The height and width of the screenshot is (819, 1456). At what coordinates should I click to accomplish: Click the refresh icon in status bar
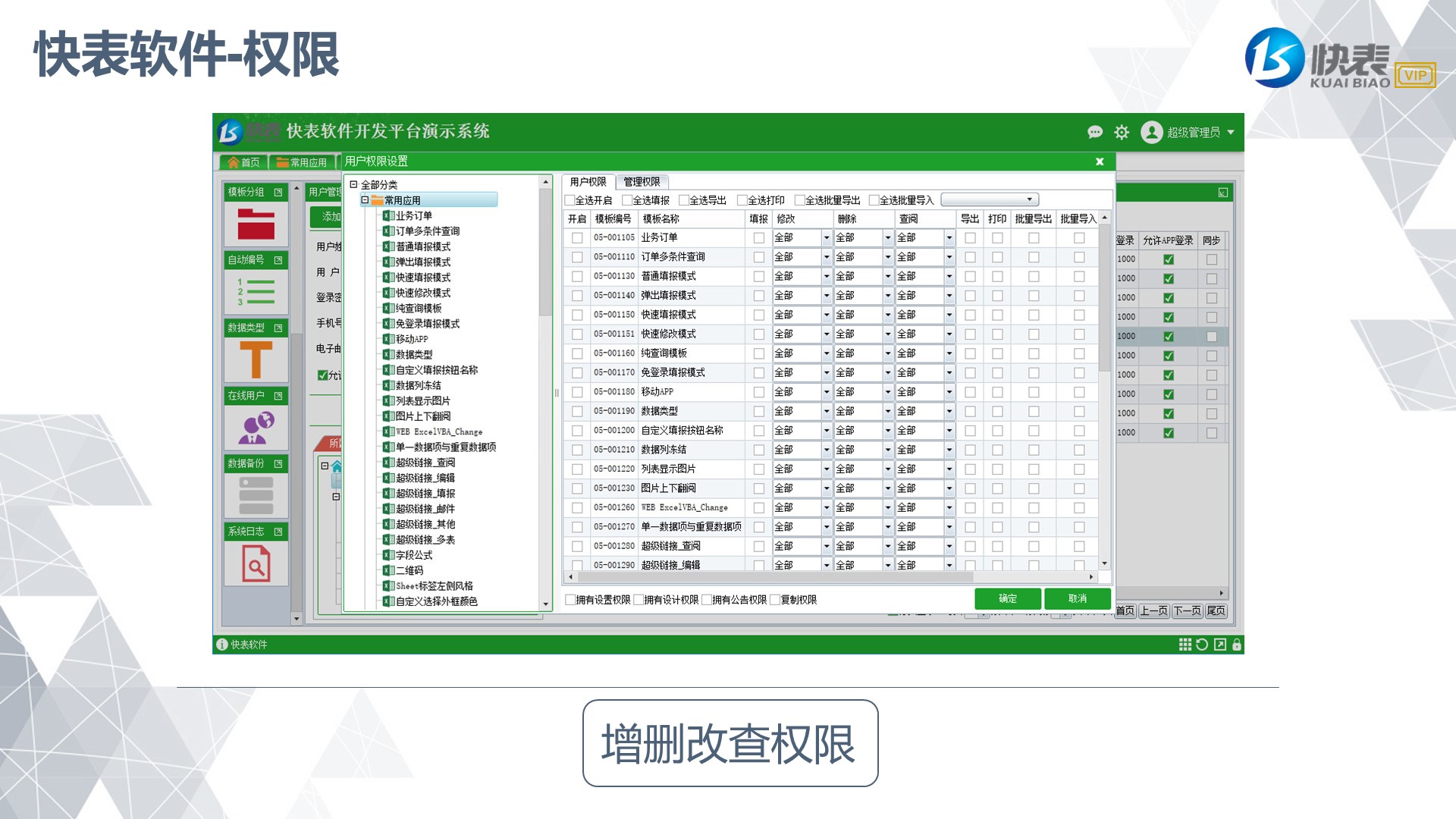pyautogui.click(x=1202, y=645)
